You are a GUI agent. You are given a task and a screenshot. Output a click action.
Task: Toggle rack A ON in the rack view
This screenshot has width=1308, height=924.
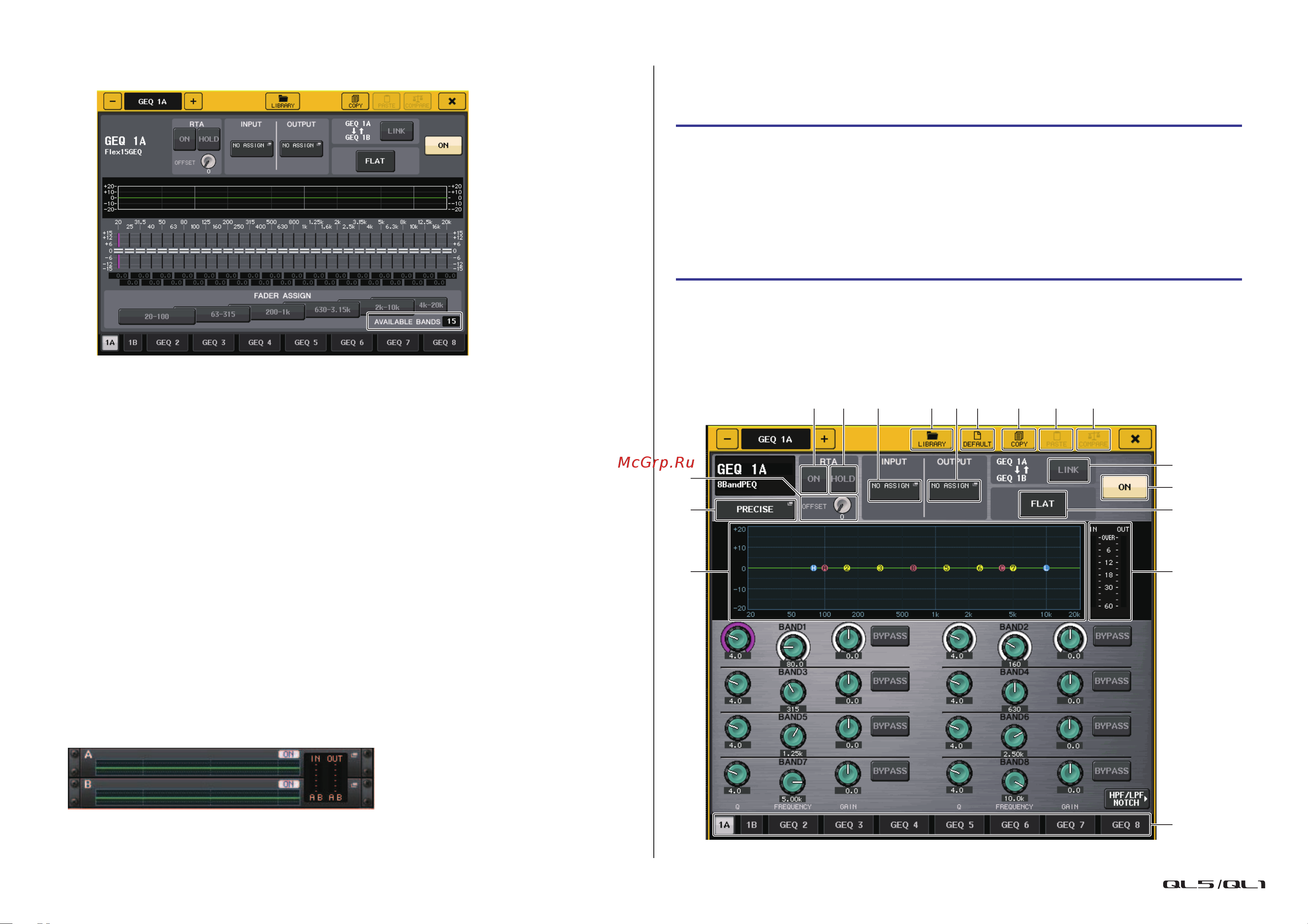[288, 754]
